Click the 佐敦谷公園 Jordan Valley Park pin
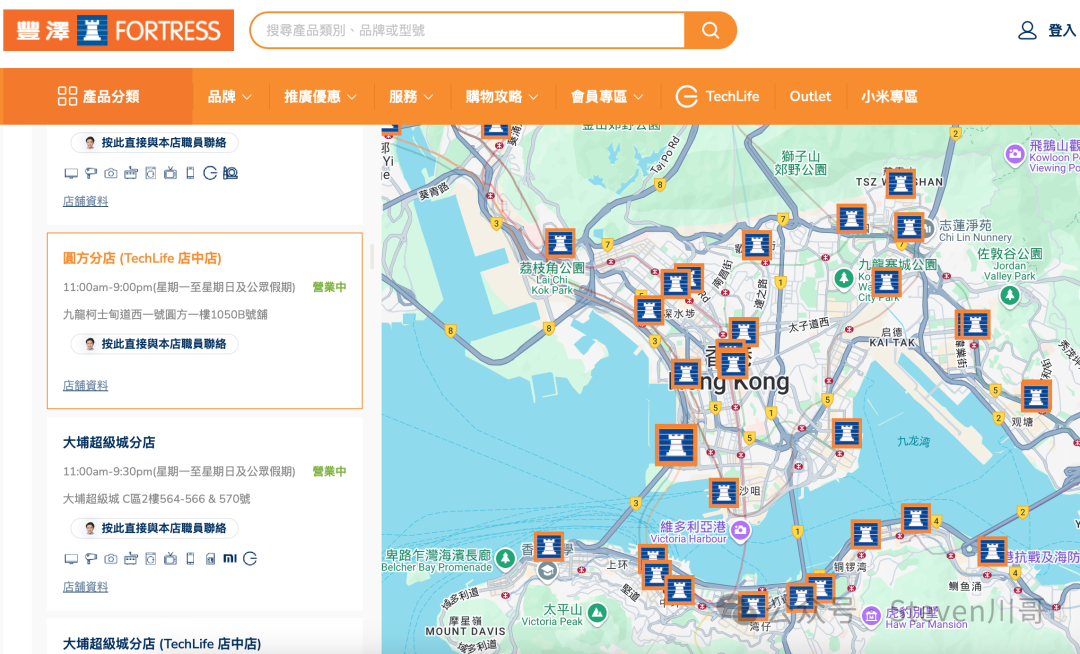Image resolution: width=1080 pixels, height=654 pixels. click(1010, 295)
